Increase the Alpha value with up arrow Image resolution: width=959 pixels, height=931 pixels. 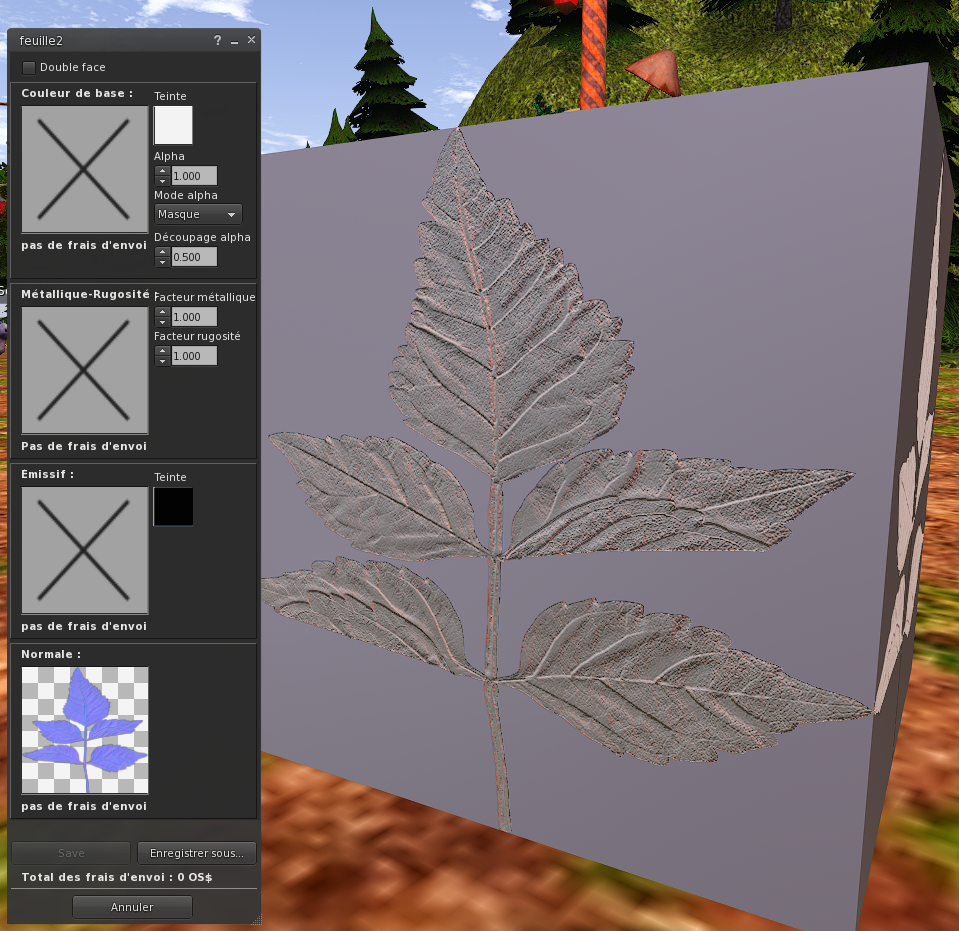pos(162,171)
